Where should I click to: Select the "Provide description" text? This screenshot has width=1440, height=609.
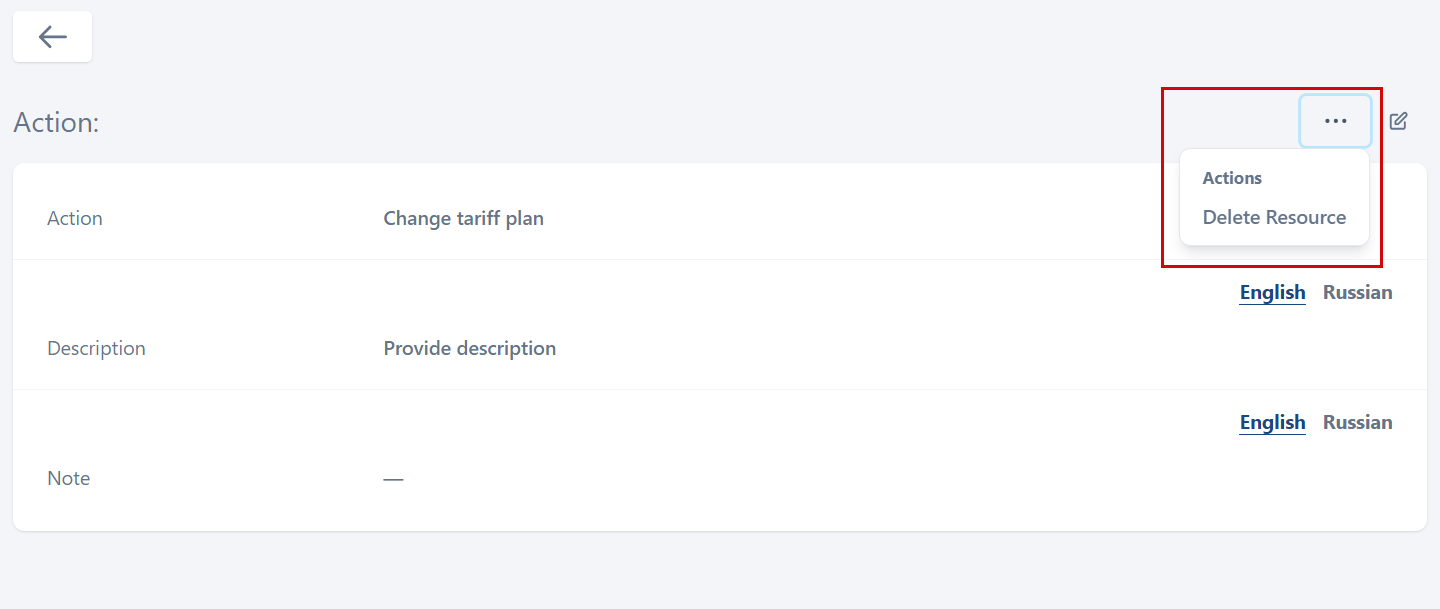(469, 348)
